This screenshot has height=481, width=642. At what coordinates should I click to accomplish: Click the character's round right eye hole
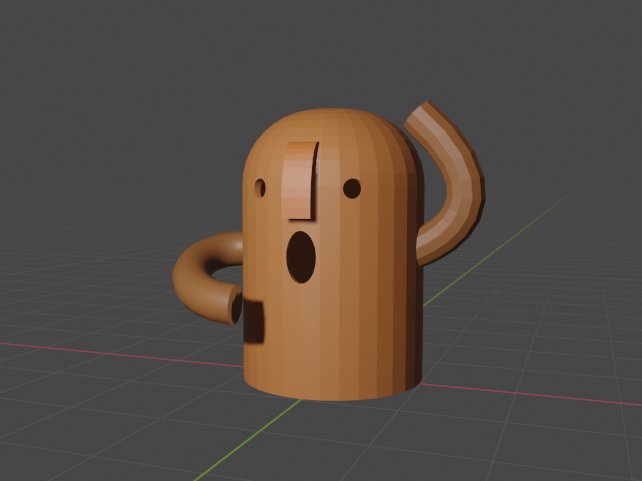[352, 189]
